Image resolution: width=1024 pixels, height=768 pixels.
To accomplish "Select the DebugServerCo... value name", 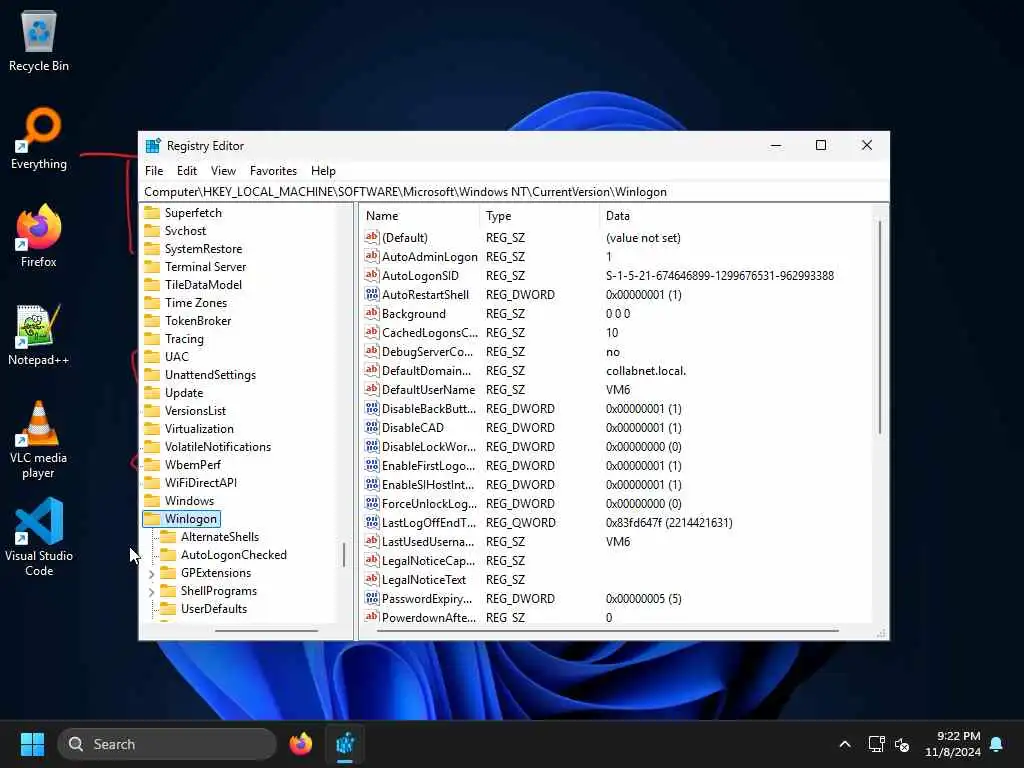I will click(427, 351).
